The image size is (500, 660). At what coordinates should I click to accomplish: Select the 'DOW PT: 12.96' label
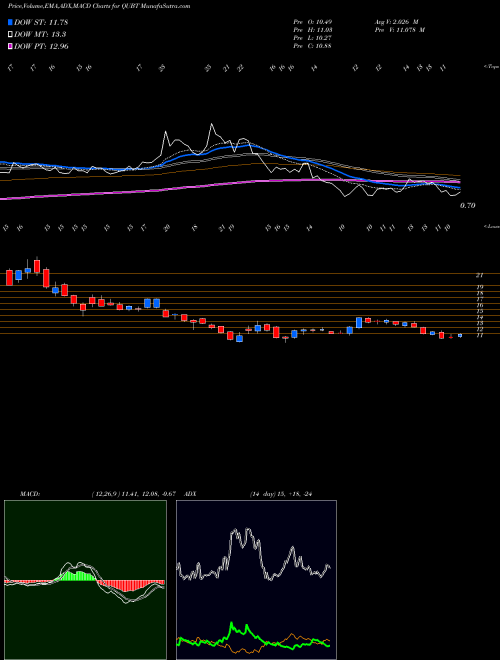point(41,46)
